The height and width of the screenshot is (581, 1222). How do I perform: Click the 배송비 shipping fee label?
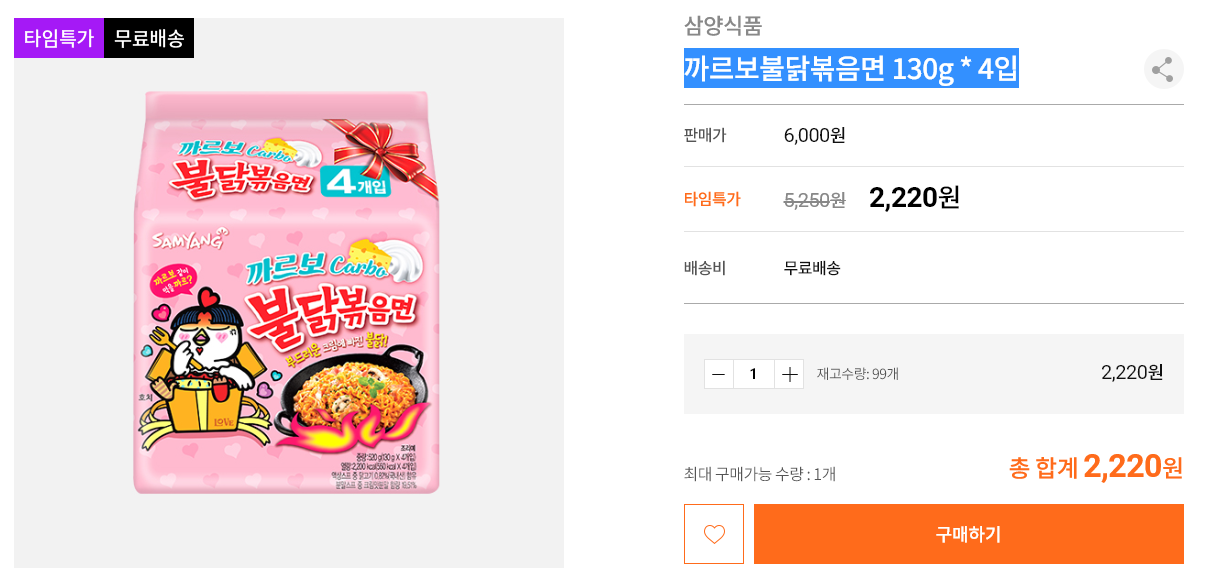click(705, 268)
